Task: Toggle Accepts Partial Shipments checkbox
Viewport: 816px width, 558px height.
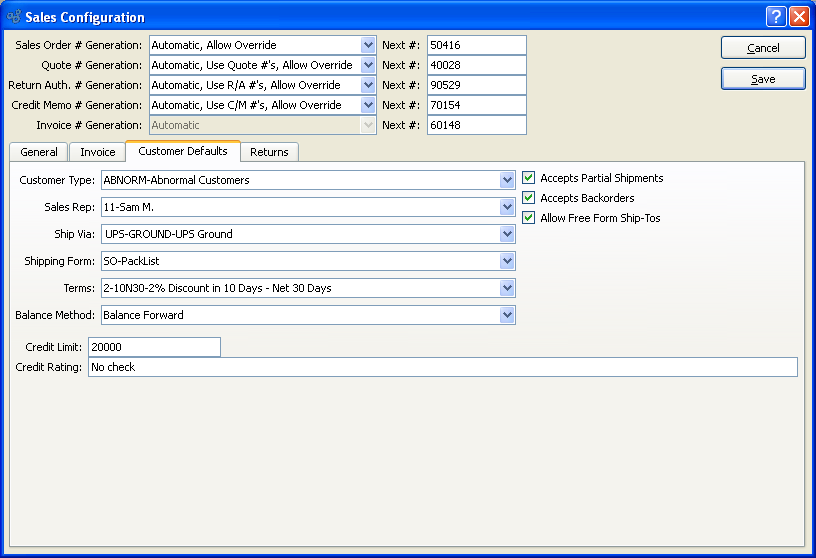Action: [x=528, y=178]
